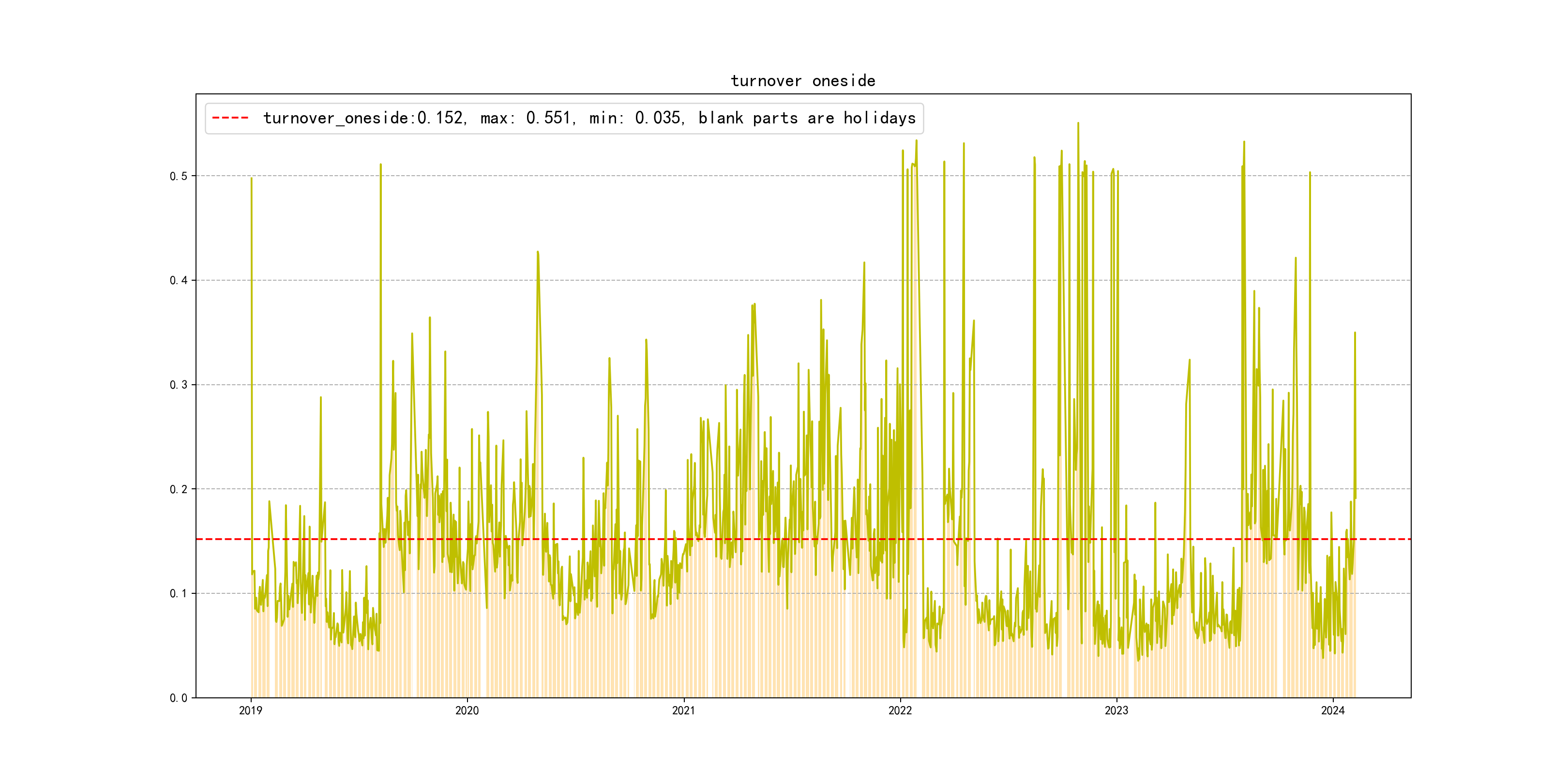Click the 0.3 y-axis tick label
1568x784 pixels.
[x=179, y=385]
